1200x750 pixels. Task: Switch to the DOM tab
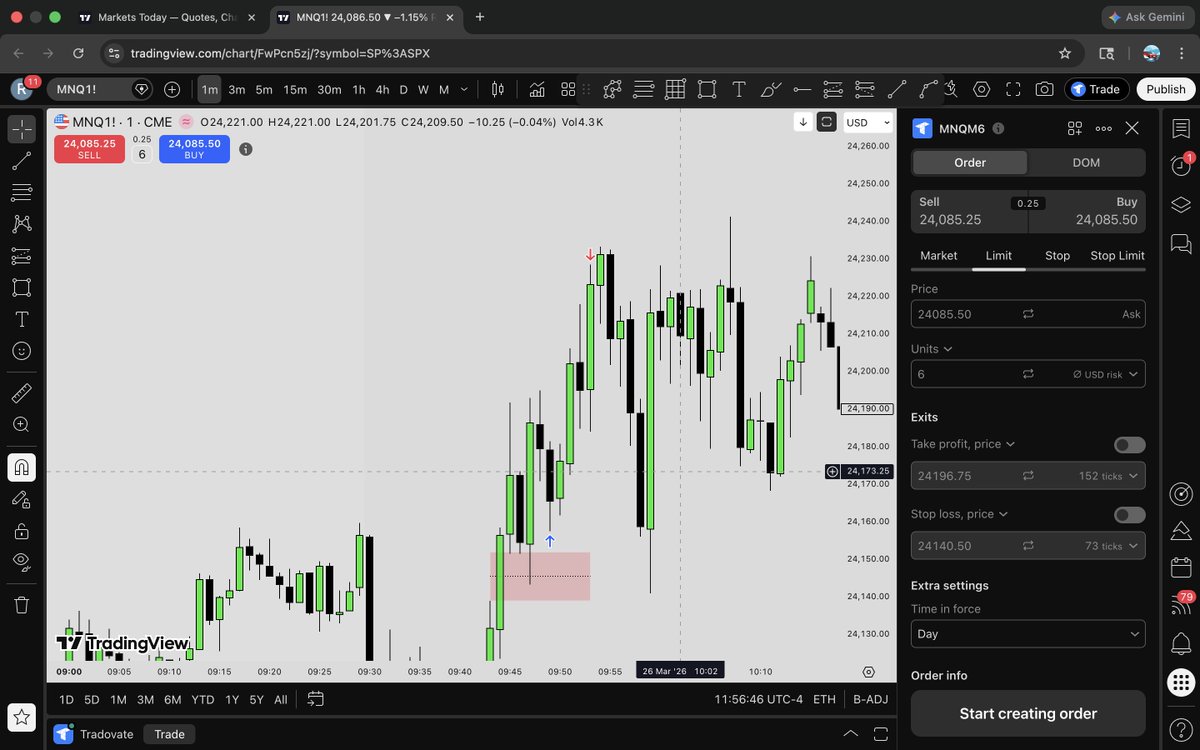point(1086,162)
